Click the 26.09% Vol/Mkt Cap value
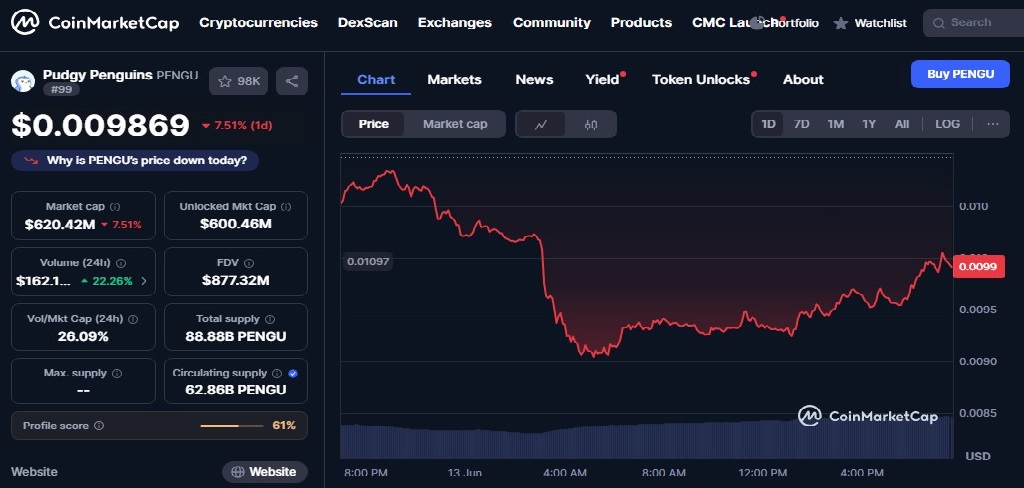Screen dimensions: 1024x488 [83, 337]
